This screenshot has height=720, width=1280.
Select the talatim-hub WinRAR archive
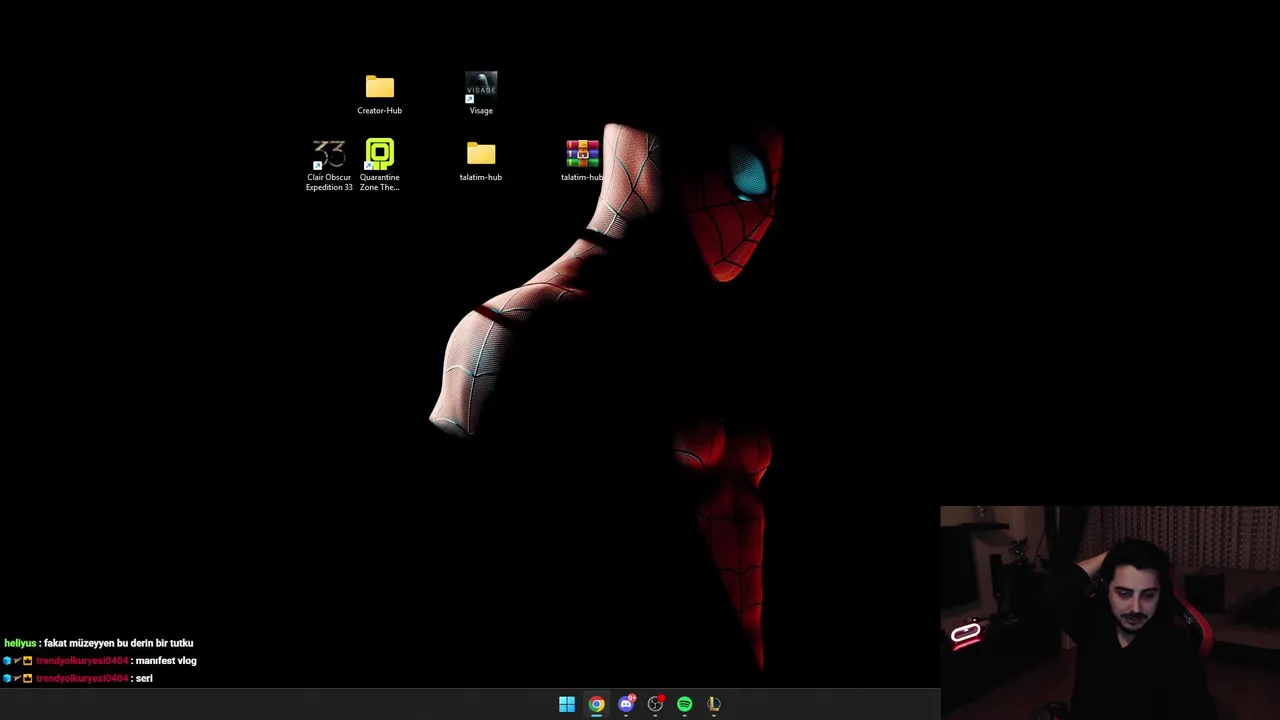582,161
